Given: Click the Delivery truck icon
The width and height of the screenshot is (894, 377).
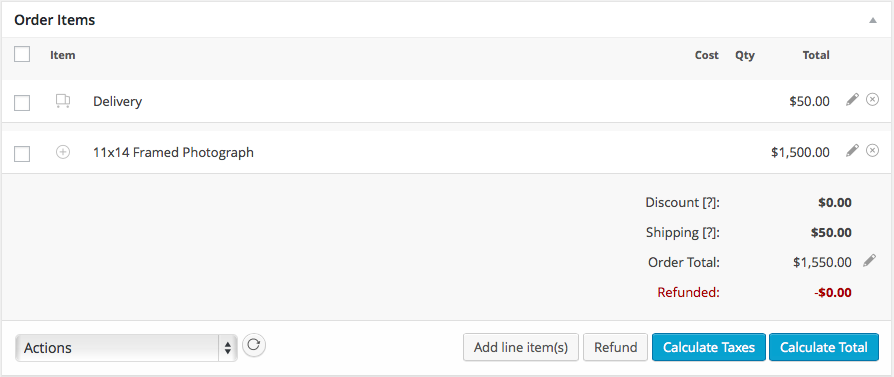Looking at the screenshot, I should point(63,102).
